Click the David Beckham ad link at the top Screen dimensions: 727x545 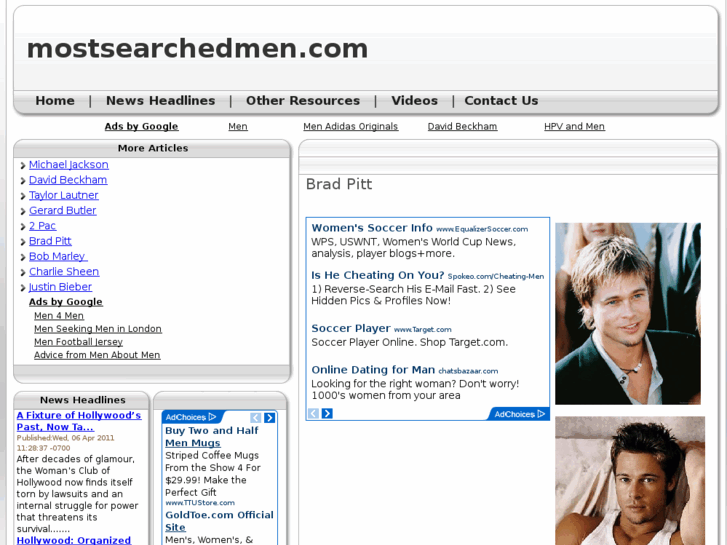coord(462,126)
